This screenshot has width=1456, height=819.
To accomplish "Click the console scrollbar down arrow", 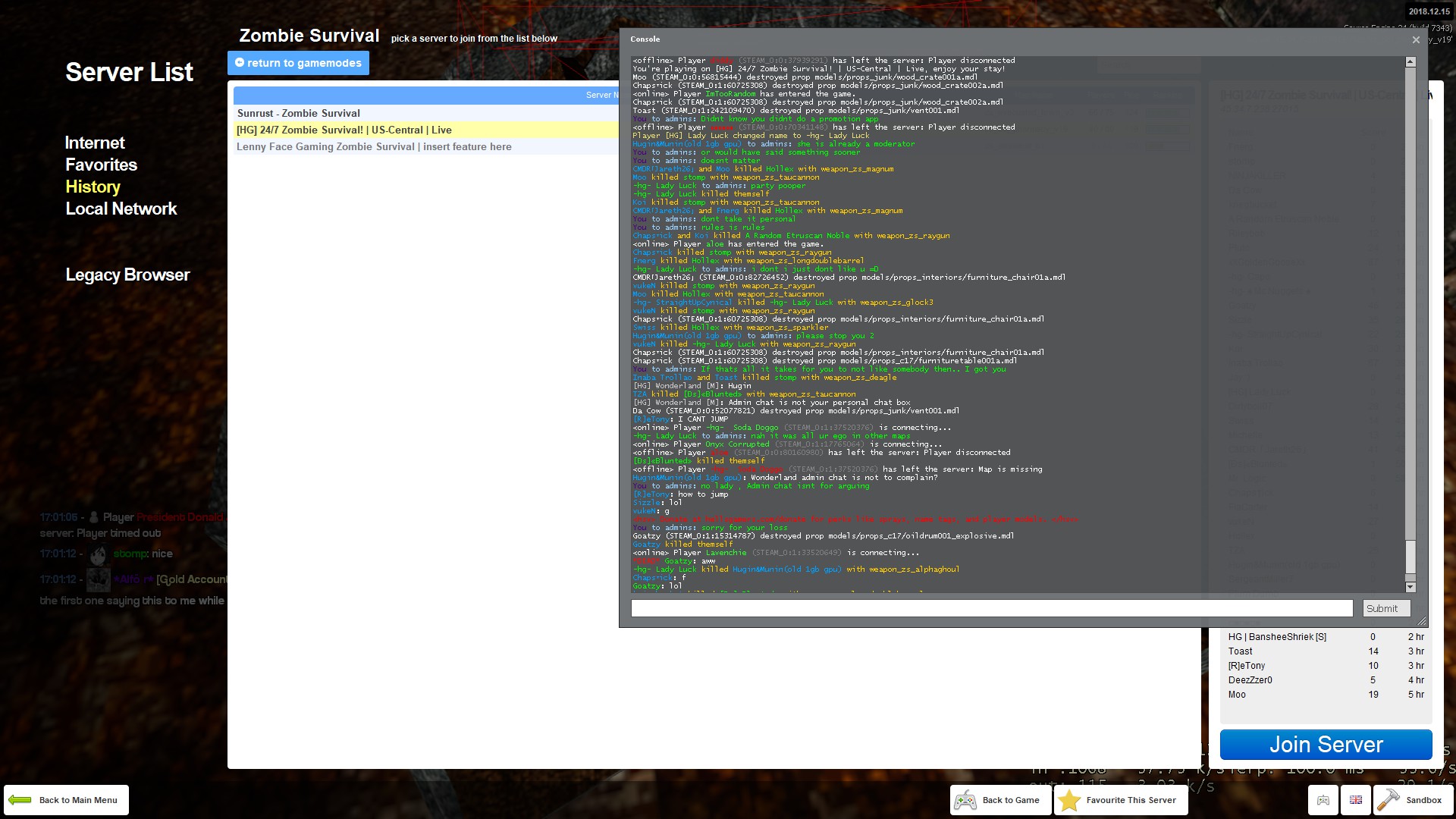I will point(1410,587).
